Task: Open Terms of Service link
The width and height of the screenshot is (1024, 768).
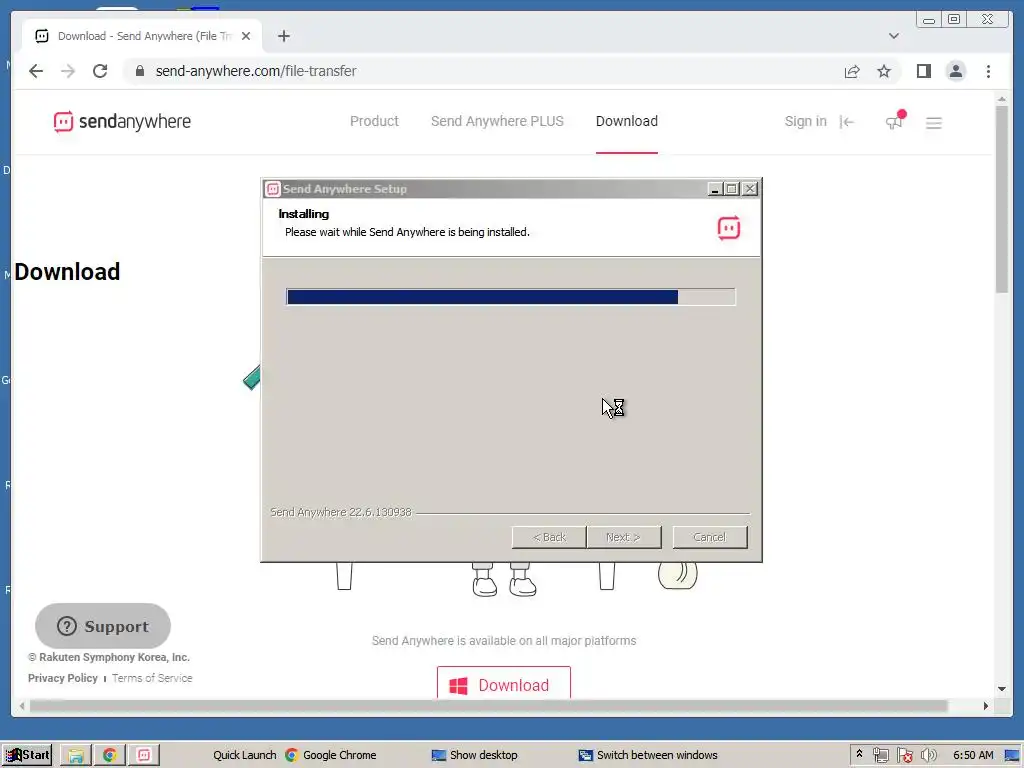Action: pyautogui.click(x=152, y=678)
